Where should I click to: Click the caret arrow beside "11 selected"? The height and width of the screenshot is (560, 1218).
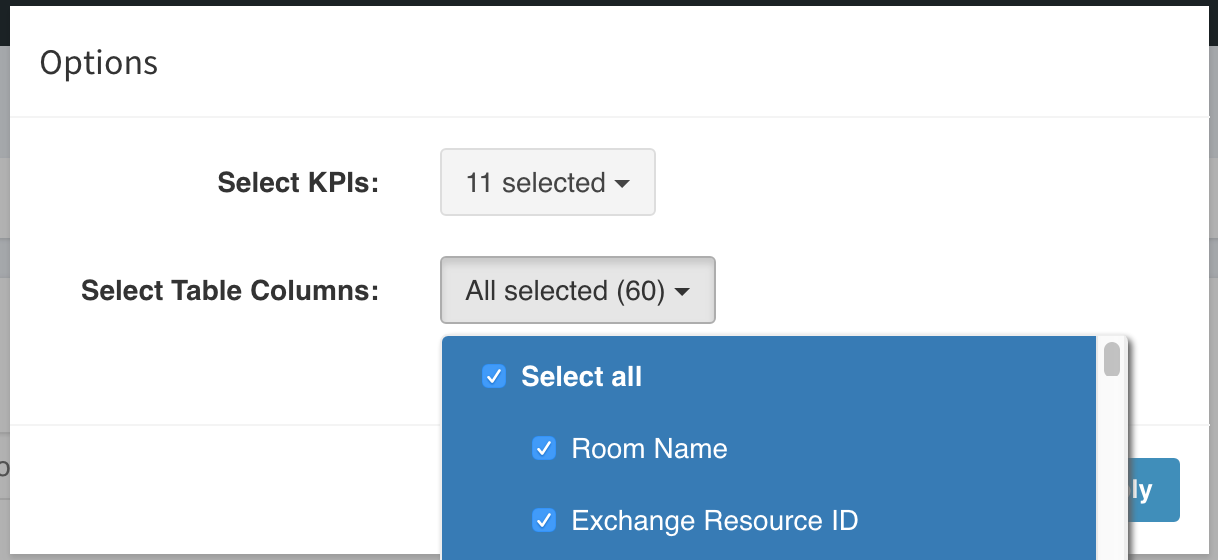(x=622, y=184)
